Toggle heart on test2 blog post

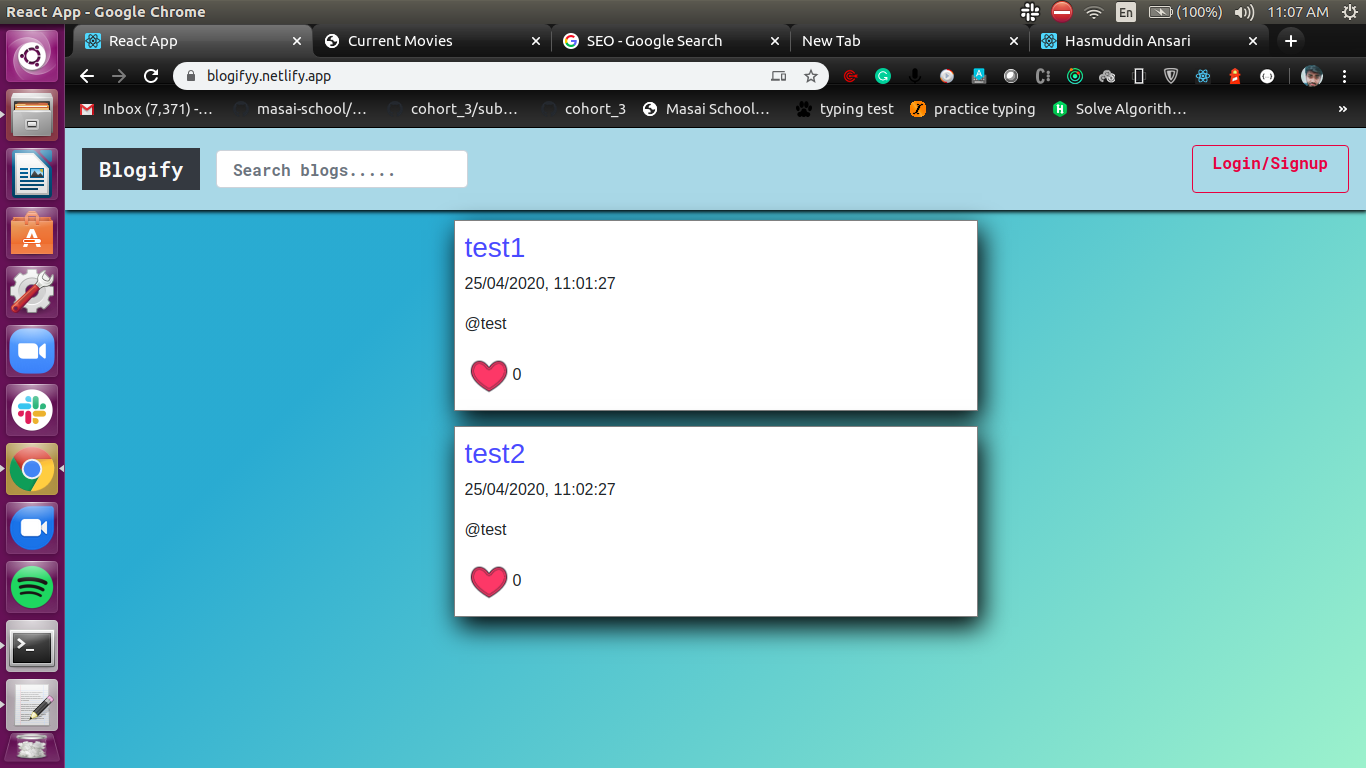coord(488,581)
